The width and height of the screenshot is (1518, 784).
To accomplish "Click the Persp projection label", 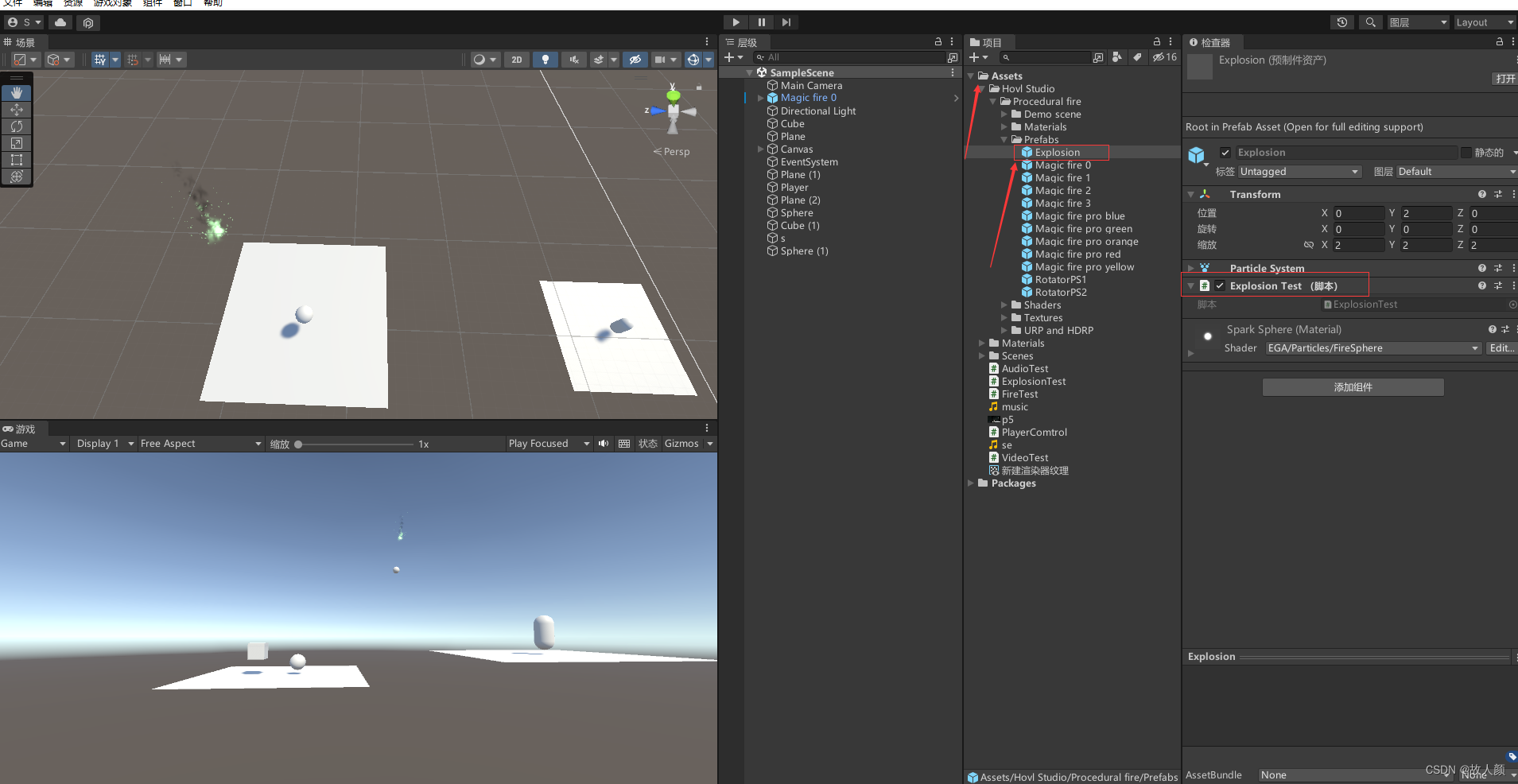I will click(x=672, y=152).
